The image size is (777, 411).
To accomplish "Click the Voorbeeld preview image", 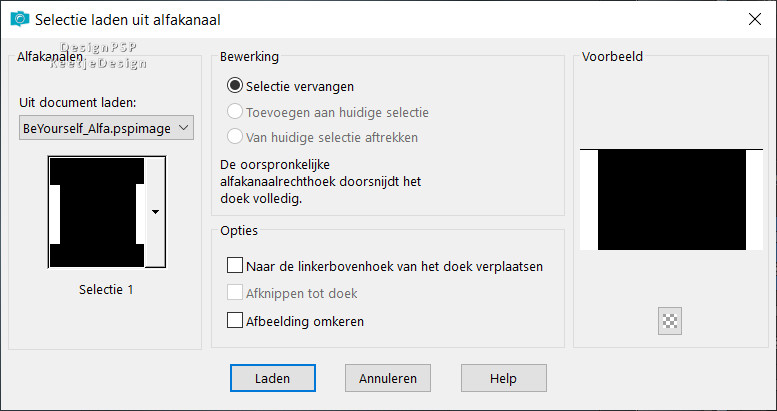I will click(x=671, y=199).
